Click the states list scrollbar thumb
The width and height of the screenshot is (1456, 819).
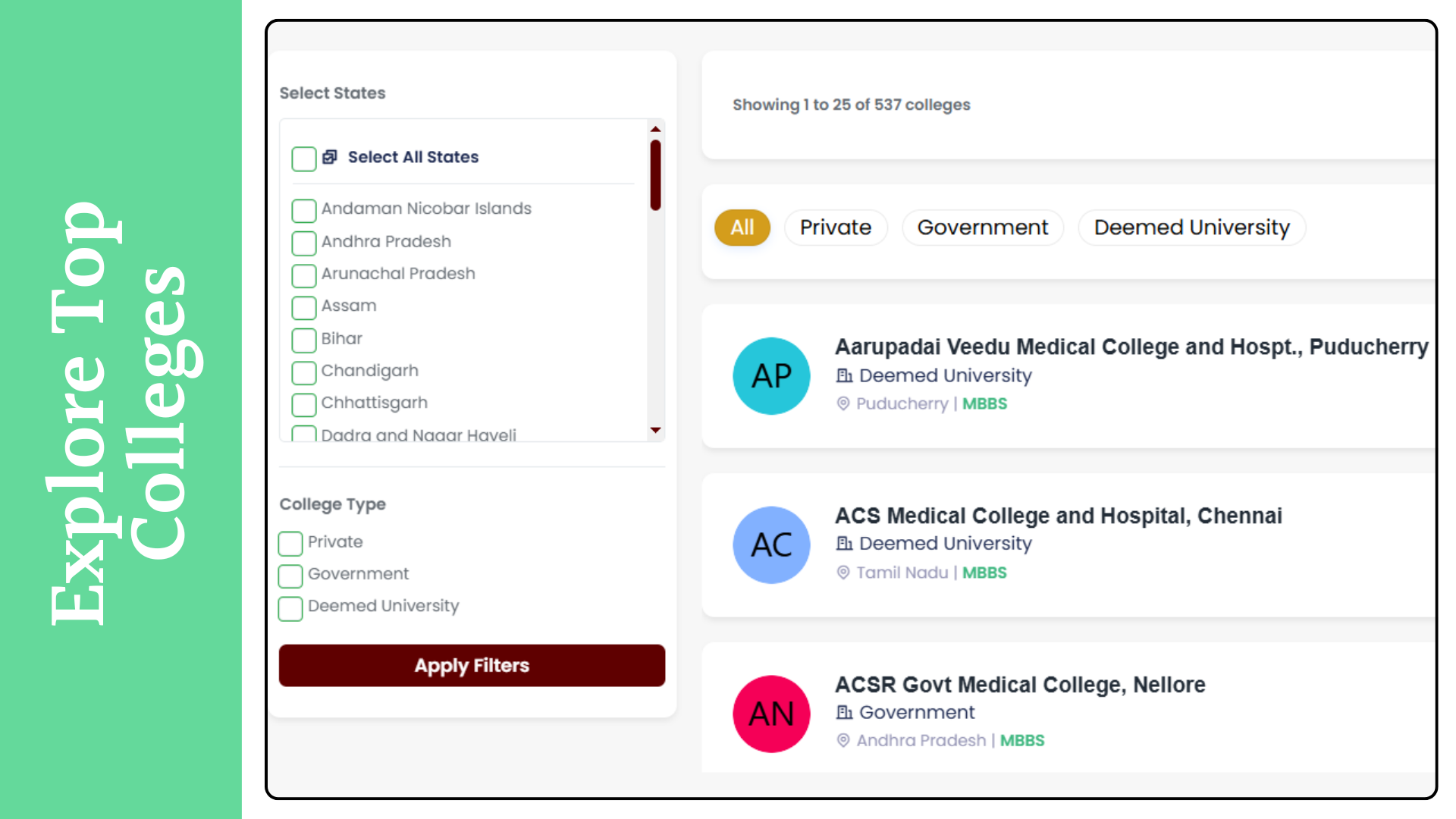655,174
